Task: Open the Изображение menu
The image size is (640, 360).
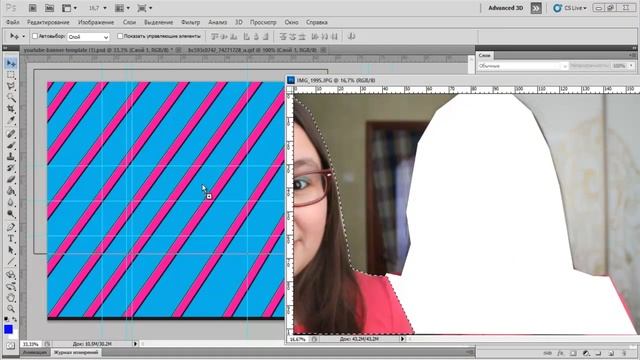Action: click(96, 22)
